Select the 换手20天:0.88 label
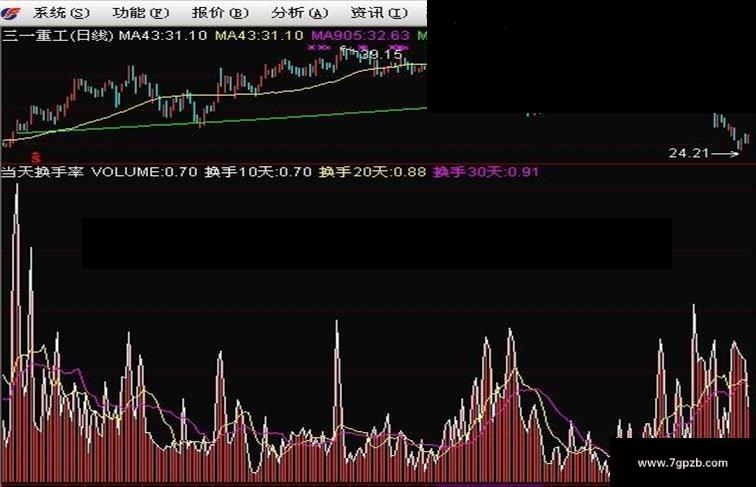Image resolution: width=756 pixels, height=487 pixels. (x=372, y=172)
